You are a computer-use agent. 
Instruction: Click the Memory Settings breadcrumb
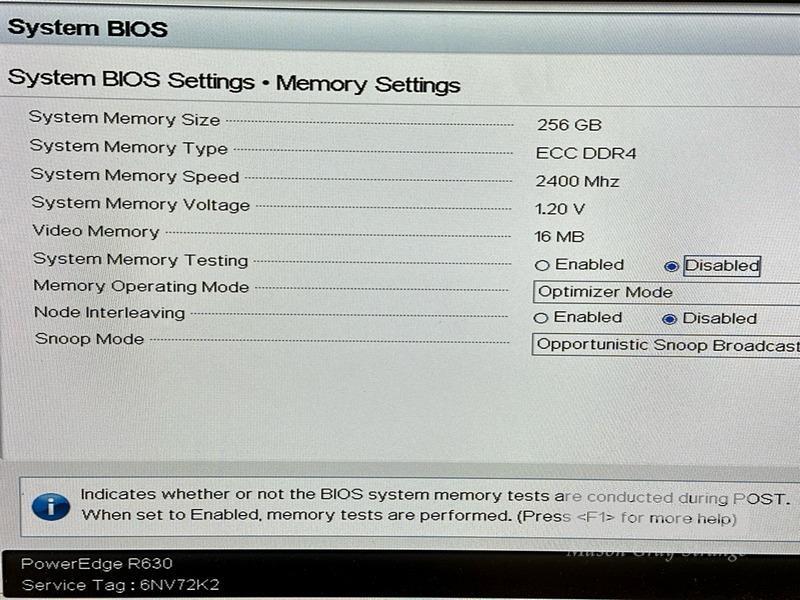(368, 84)
